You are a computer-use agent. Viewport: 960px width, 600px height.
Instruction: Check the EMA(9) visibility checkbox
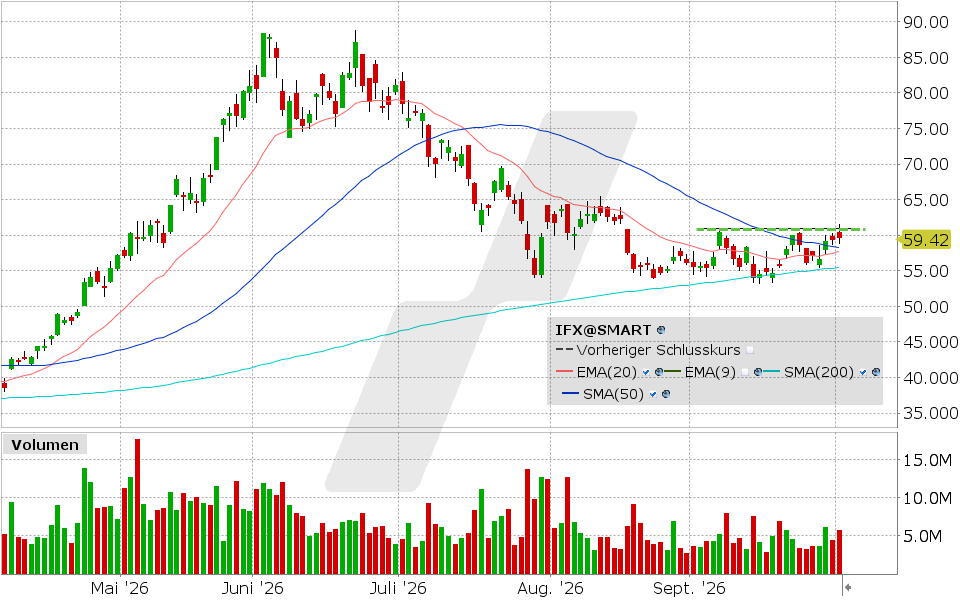pyautogui.click(x=745, y=372)
